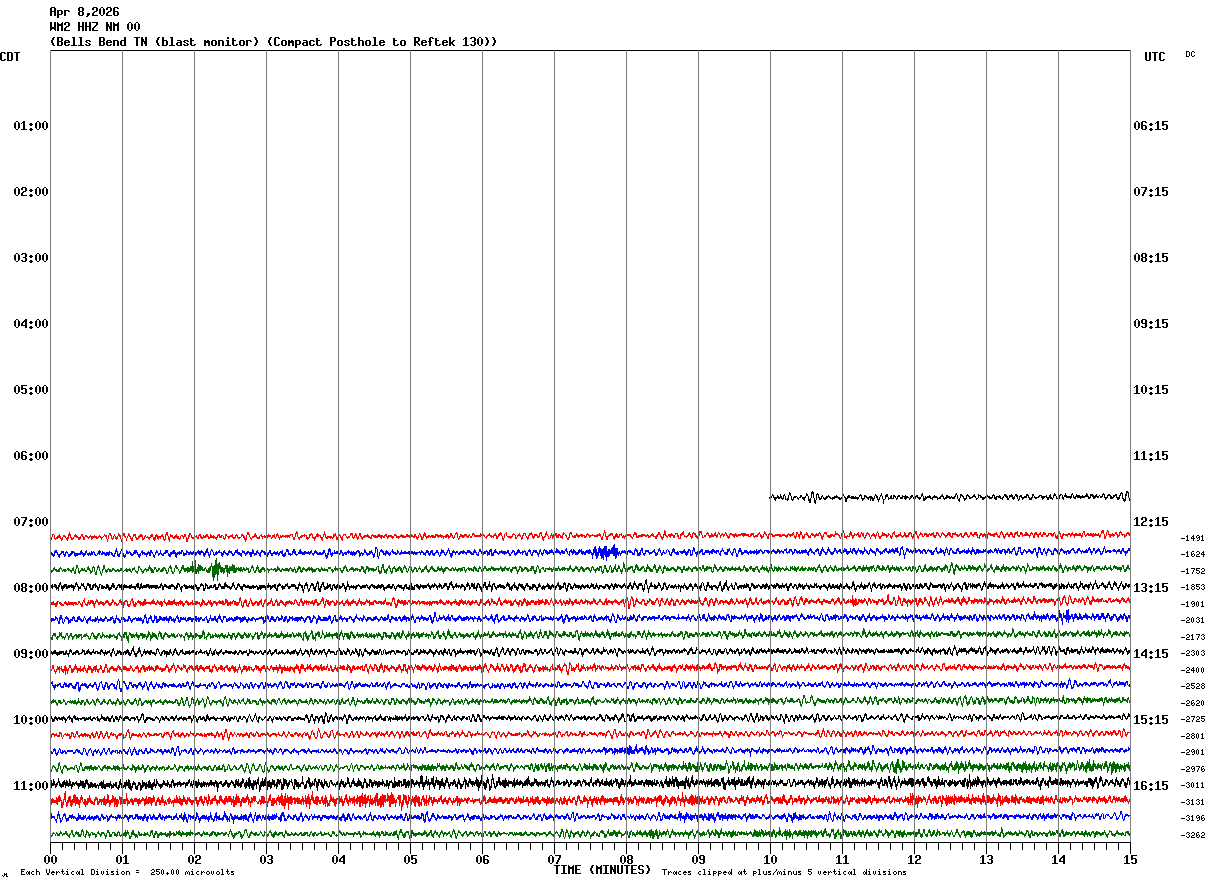Click the 02:00 CDT time label
The width and height of the screenshot is (1210, 886).
coord(31,192)
